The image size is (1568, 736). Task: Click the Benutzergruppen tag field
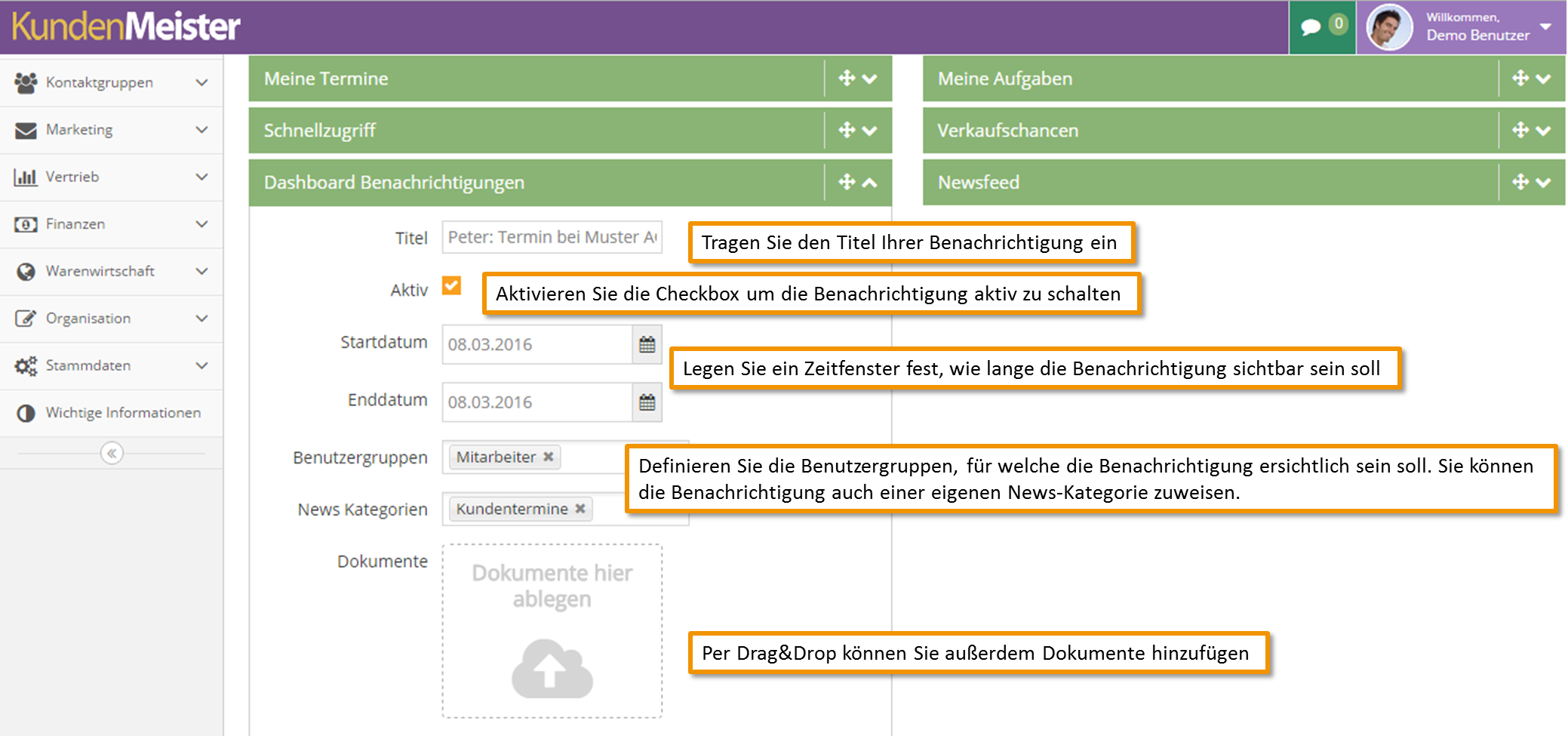pyautogui.click(x=566, y=457)
